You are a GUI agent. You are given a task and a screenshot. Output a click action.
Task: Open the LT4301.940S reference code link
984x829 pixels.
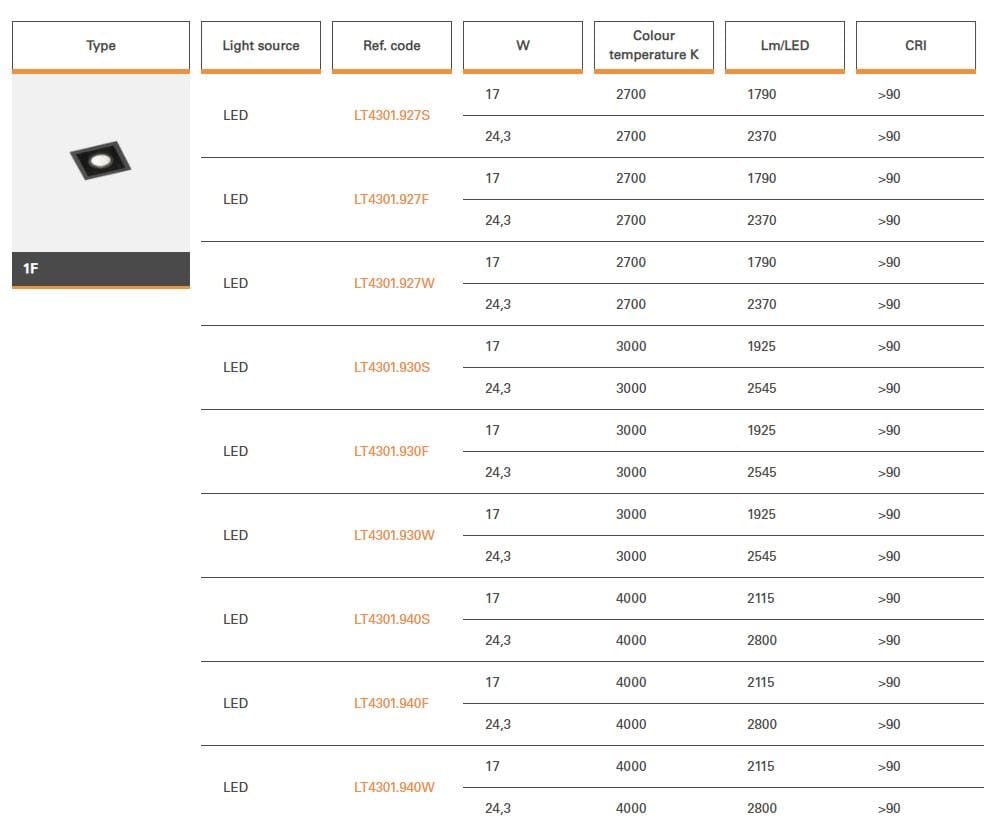(392, 619)
